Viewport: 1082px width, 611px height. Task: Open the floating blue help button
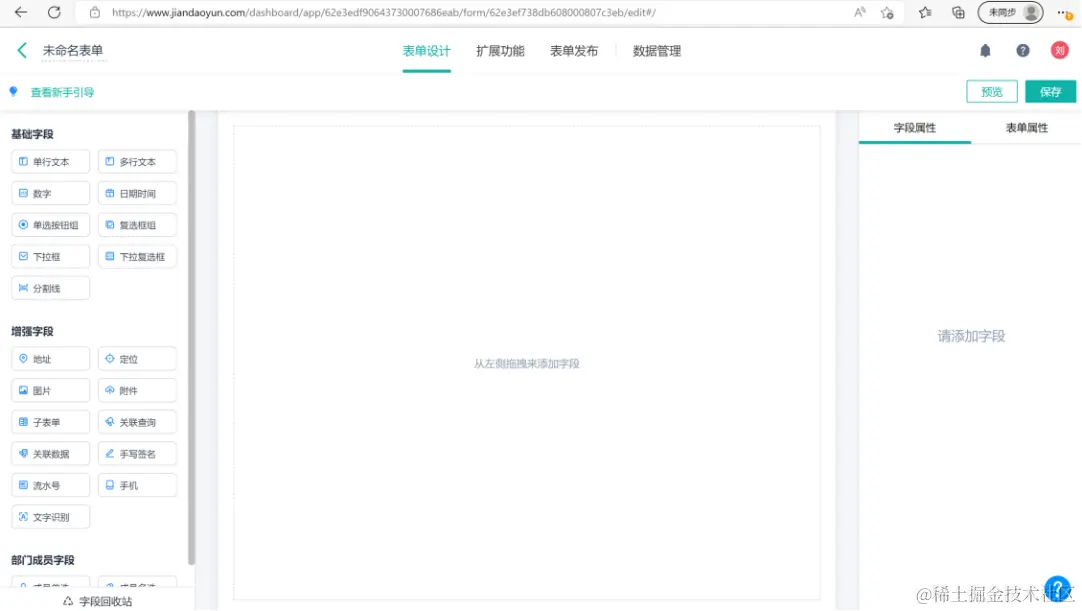pos(1057,589)
